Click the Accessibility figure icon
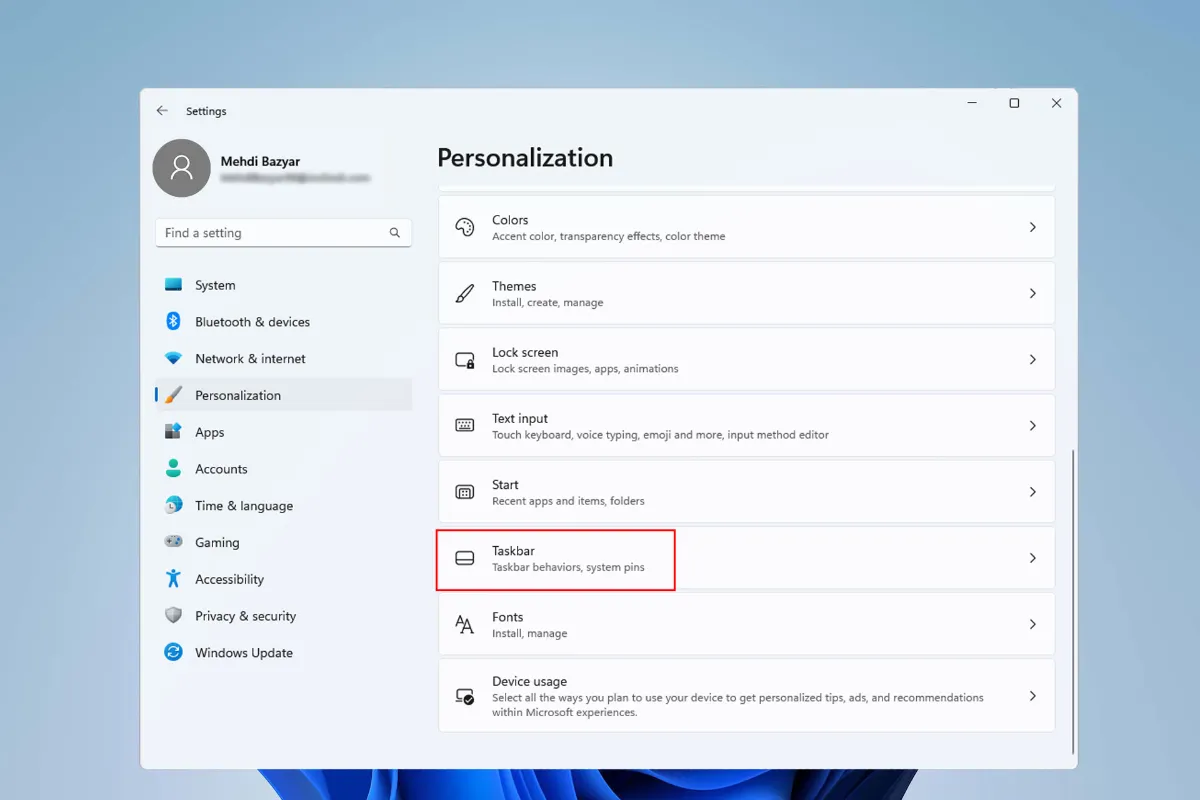 point(173,579)
